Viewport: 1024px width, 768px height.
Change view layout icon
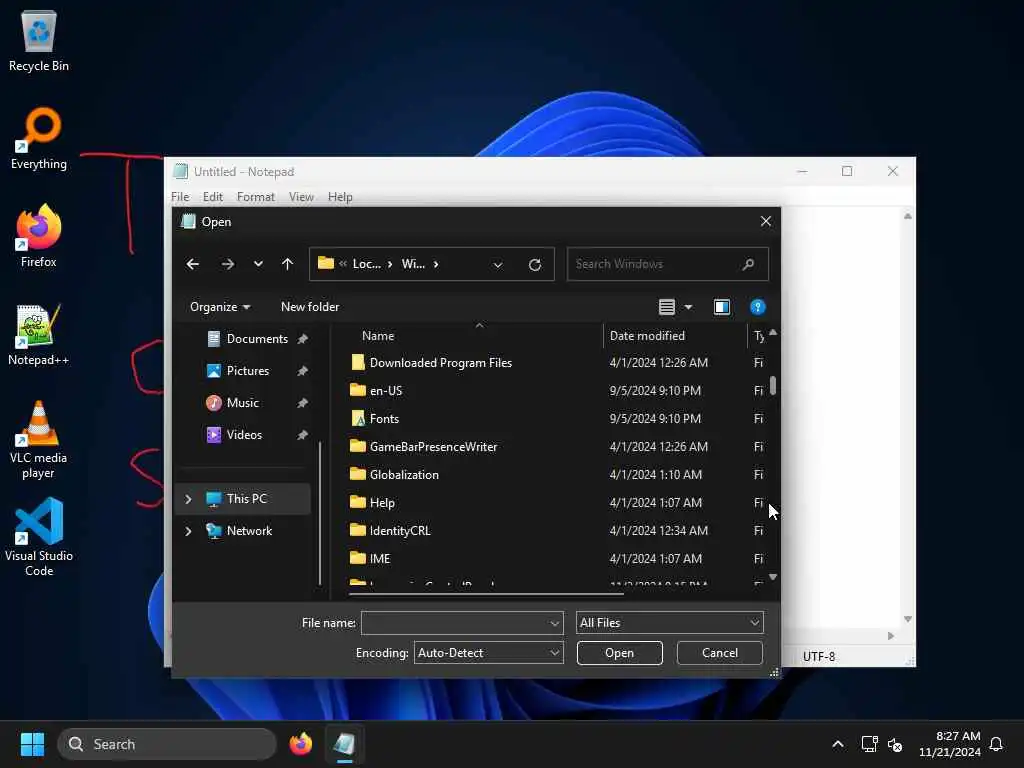[666, 307]
